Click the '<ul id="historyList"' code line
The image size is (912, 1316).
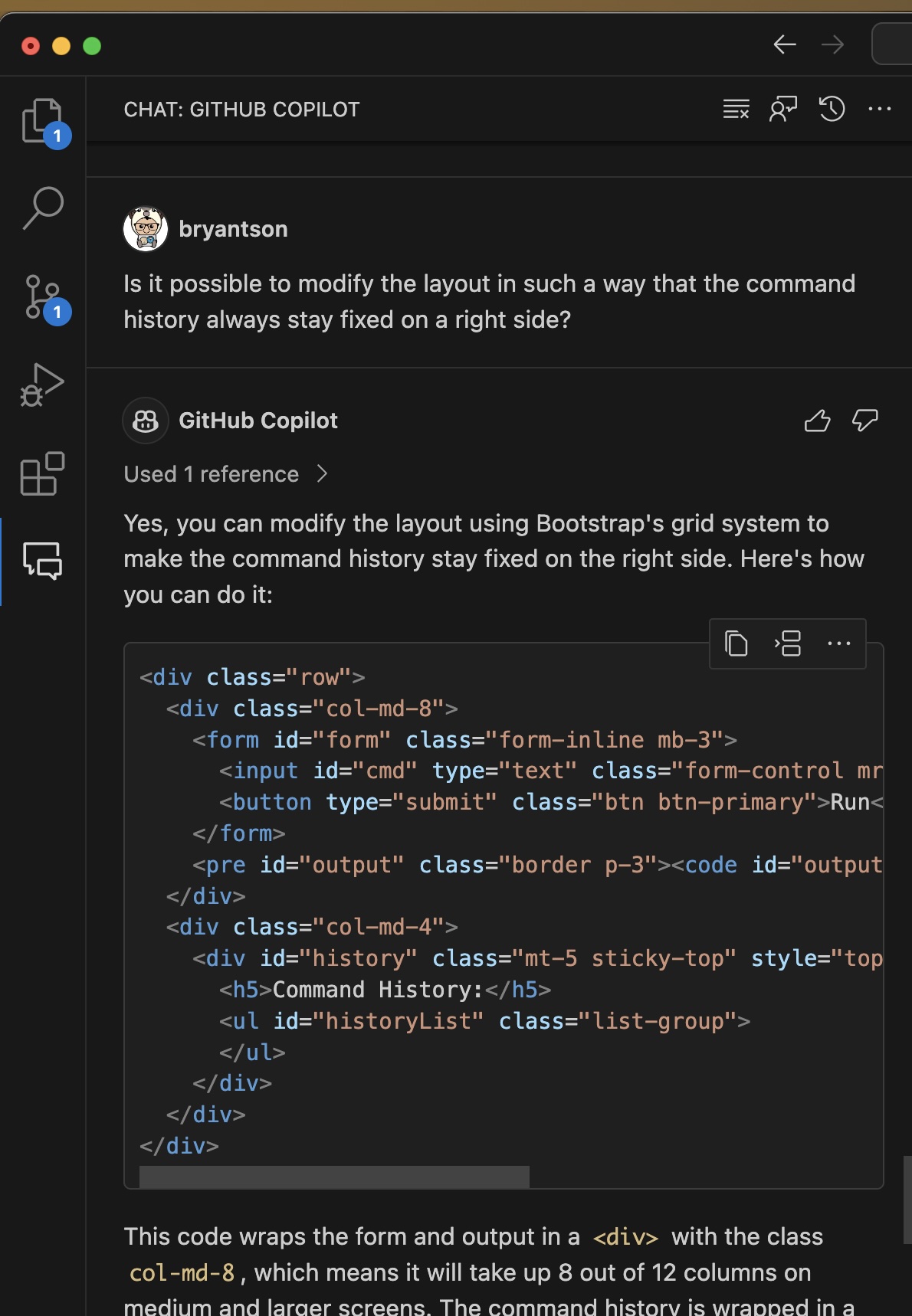click(484, 1021)
